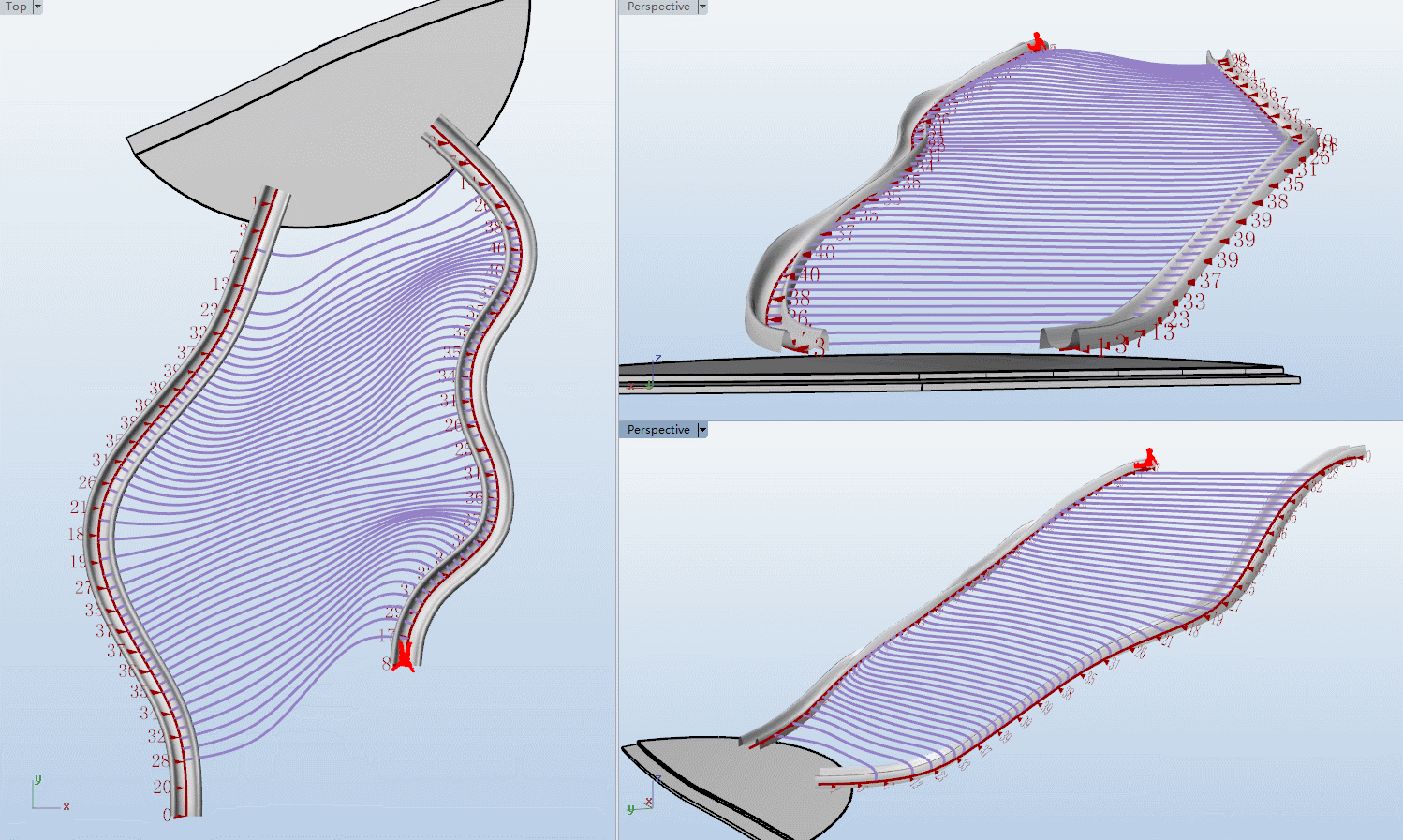Click the red figure marker in Top view
This screenshot has height=840, width=1403.
(x=404, y=656)
